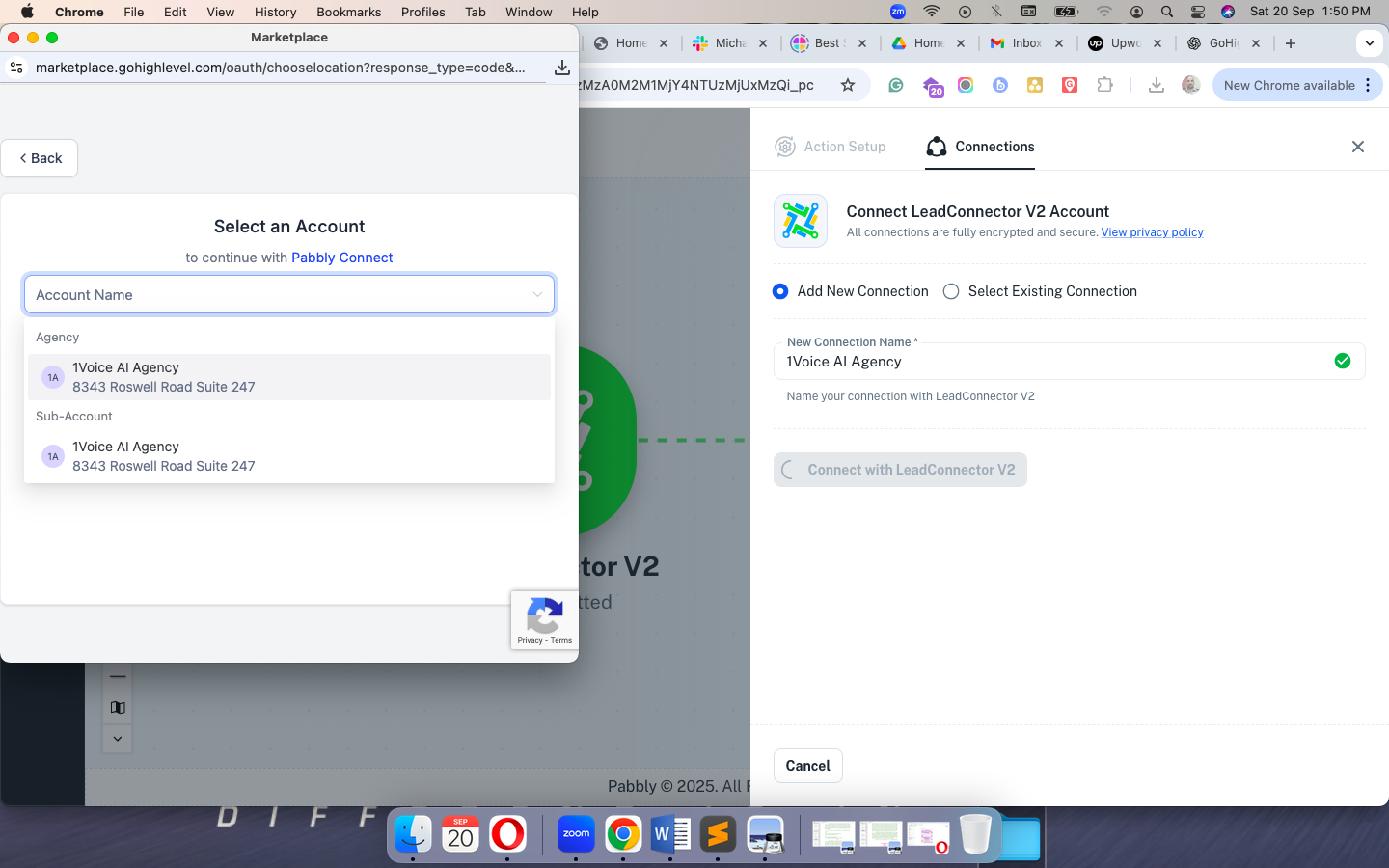1389x868 pixels.
Task: Open the Pabbly Connect link
Action: pos(342,258)
